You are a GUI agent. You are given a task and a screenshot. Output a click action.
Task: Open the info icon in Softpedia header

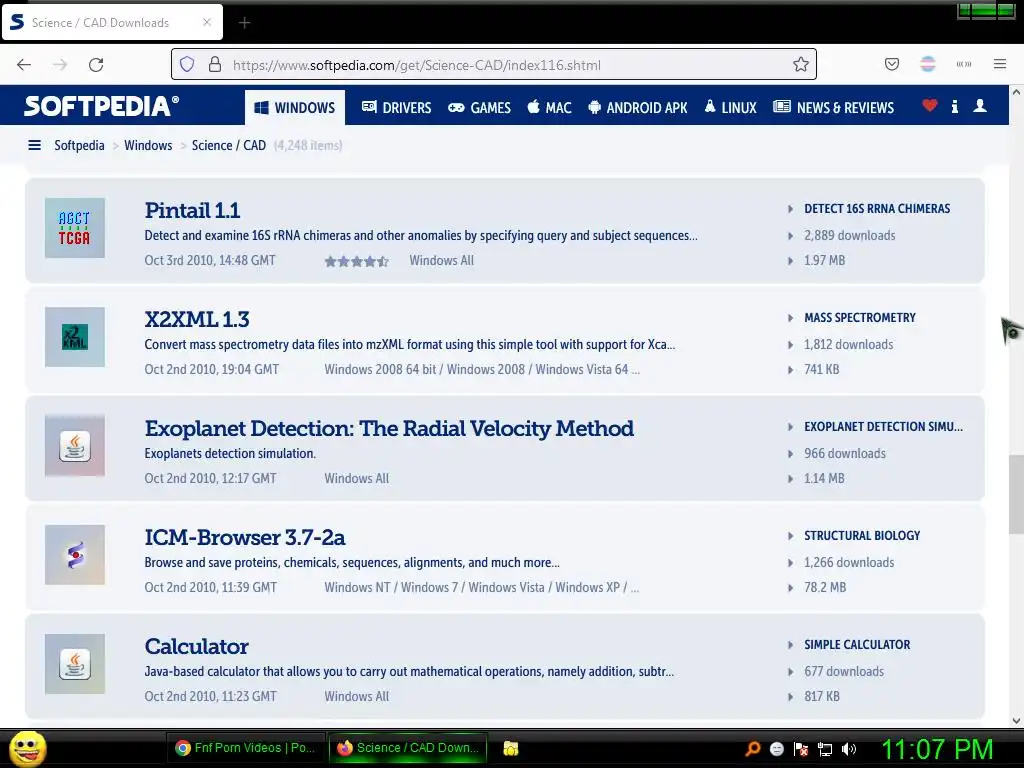coord(955,106)
